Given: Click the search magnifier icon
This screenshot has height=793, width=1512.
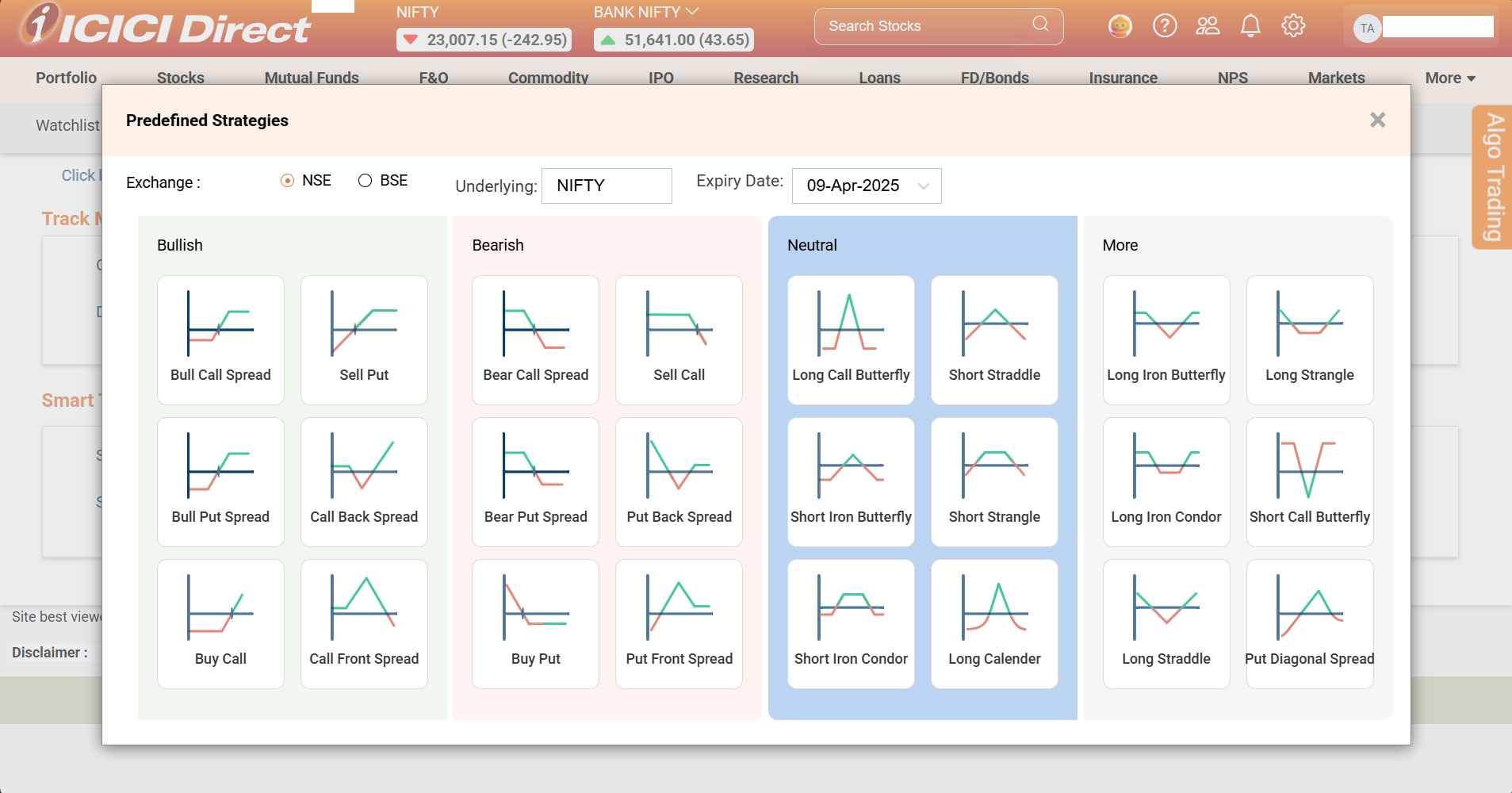Looking at the screenshot, I should 1040,25.
